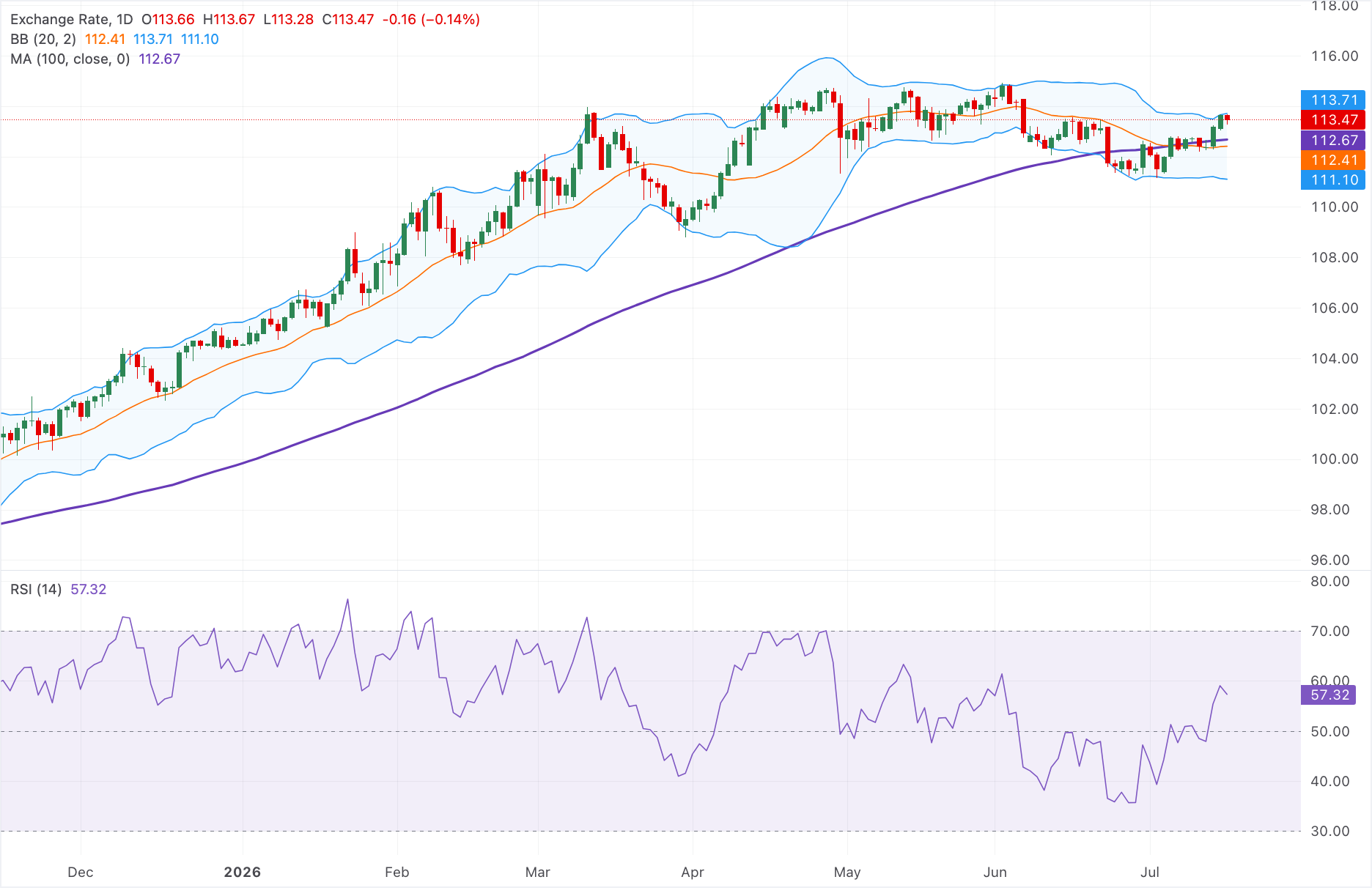Click the low value L113.28
Image resolution: width=1372 pixels, height=896 pixels.
click(288, 20)
